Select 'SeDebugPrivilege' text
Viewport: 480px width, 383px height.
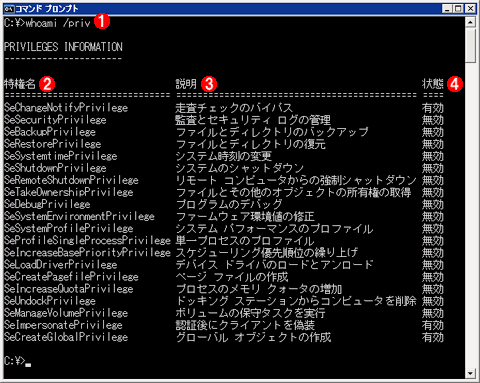click(x=47, y=204)
